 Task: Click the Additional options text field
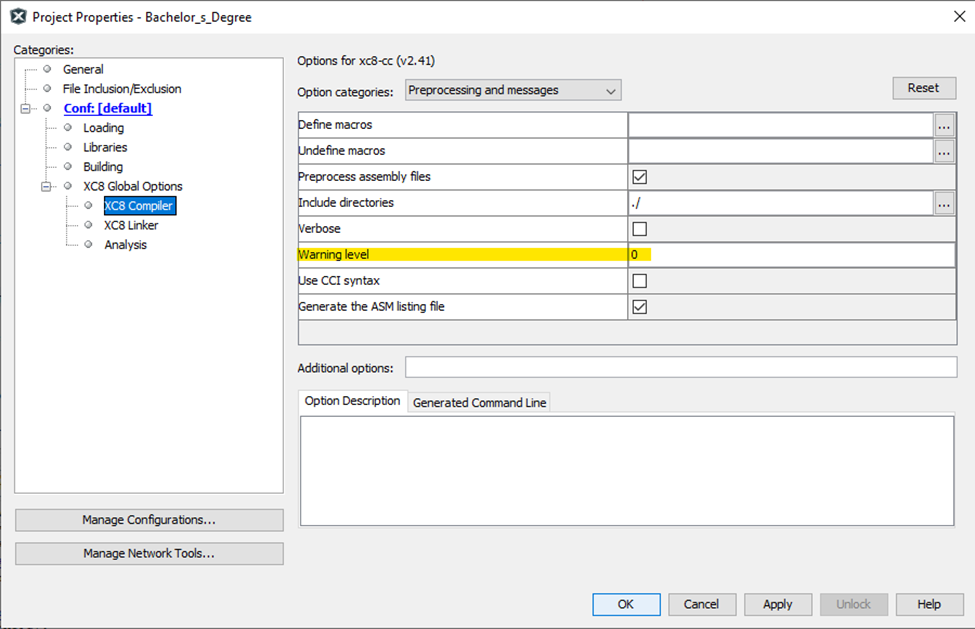point(681,367)
